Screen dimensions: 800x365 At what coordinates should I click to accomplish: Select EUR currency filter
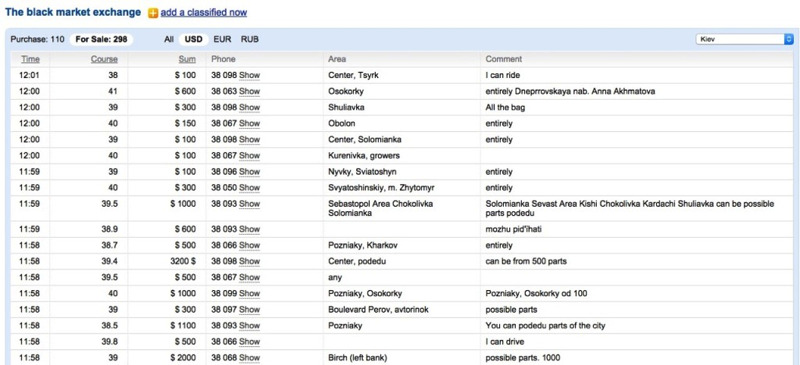click(x=222, y=39)
